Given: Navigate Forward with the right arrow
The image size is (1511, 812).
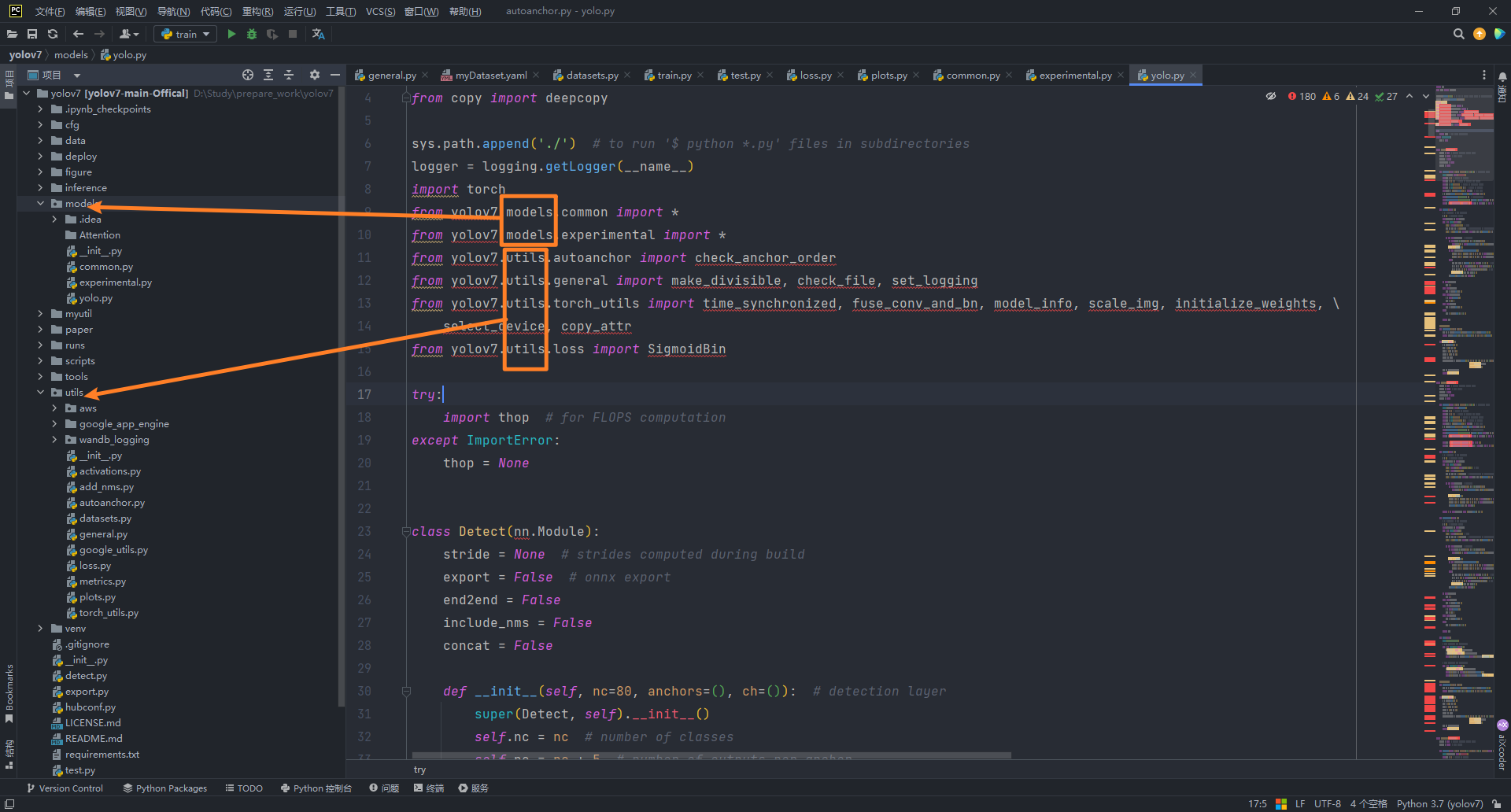Looking at the screenshot, I should 99,34.
